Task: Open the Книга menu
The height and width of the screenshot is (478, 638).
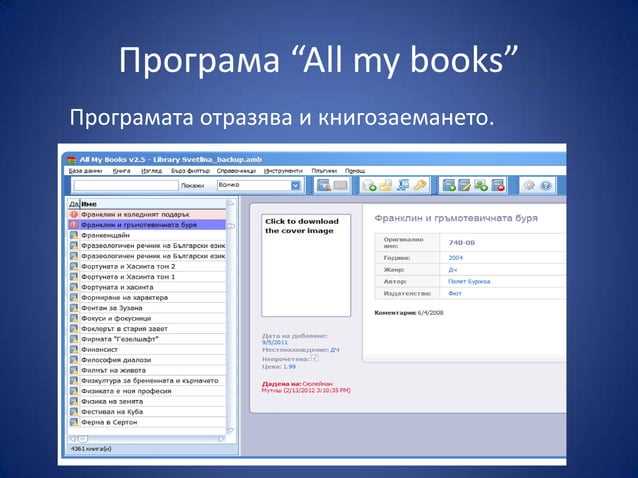Action: (122, 171)
